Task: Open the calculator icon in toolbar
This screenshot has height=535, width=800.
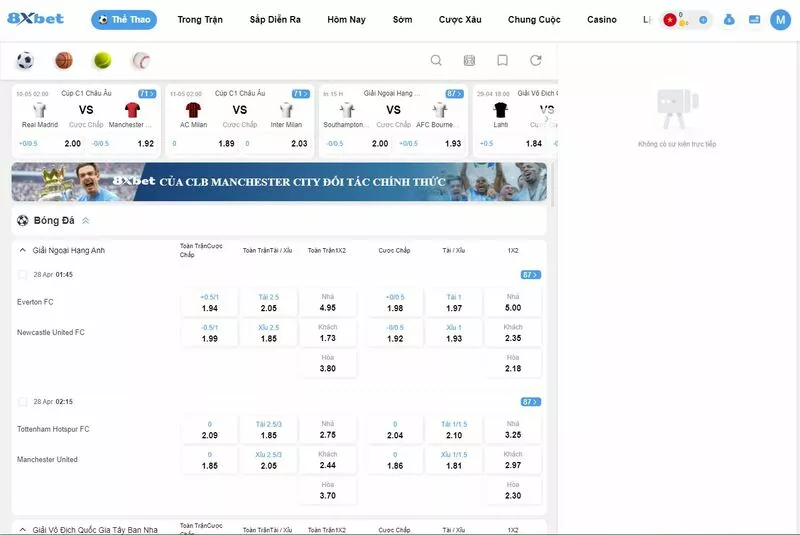Action: [469, 60]
